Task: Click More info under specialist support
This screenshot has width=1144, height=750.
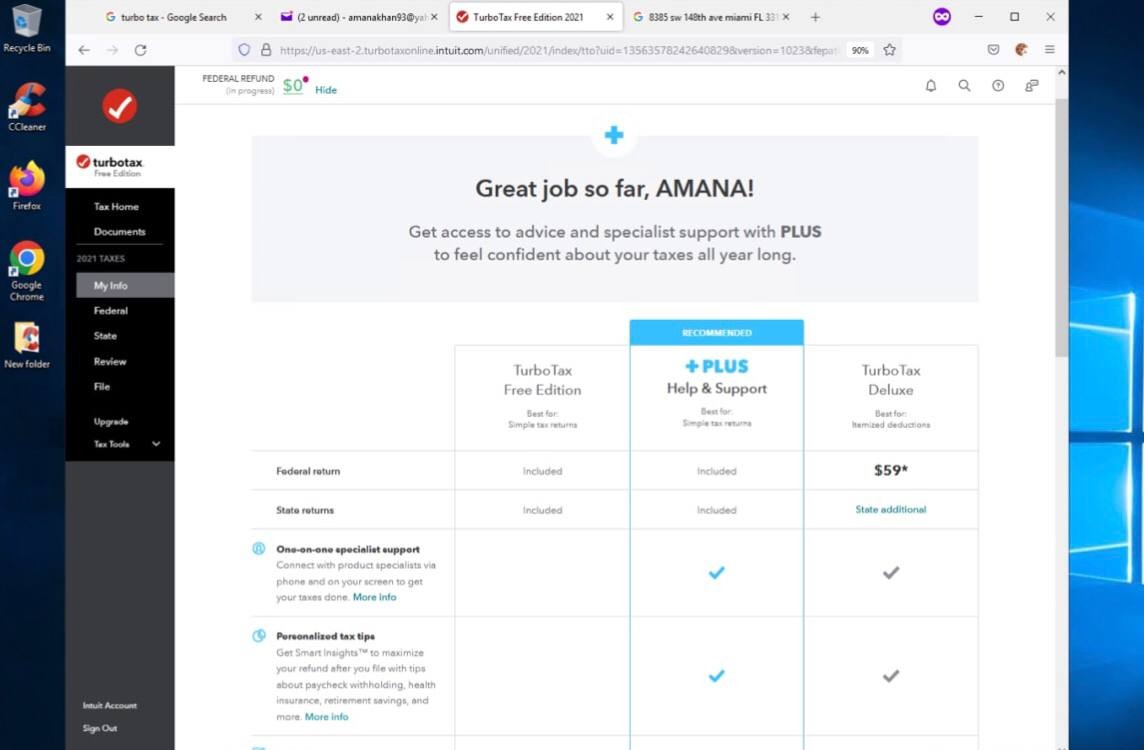Action: coord(374,597)
